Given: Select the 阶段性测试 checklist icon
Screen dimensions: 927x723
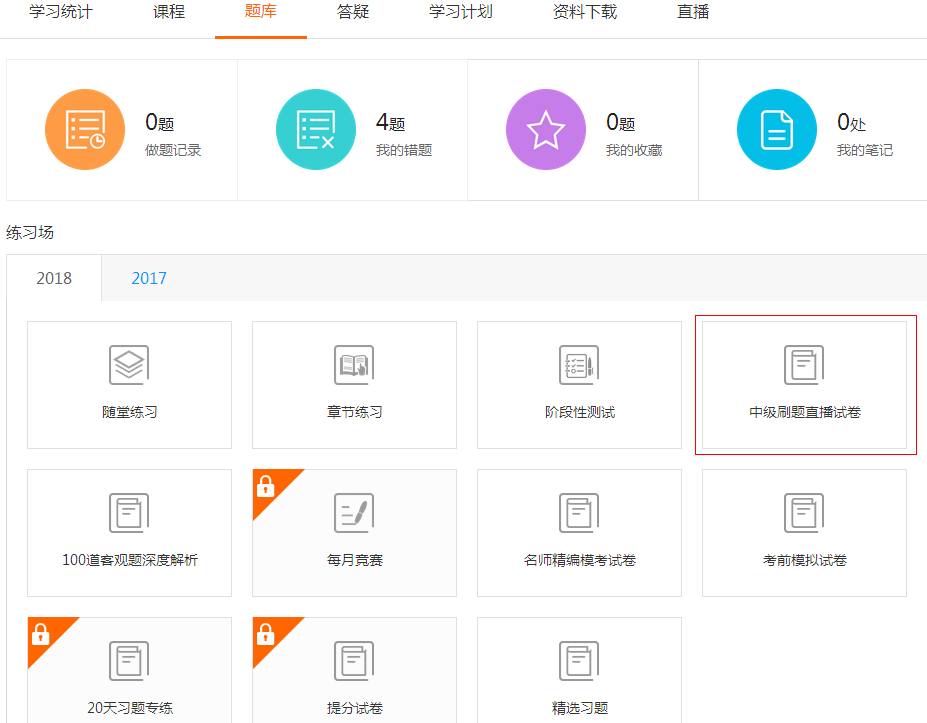Looking at the screenshot, I should coord(579,364).
